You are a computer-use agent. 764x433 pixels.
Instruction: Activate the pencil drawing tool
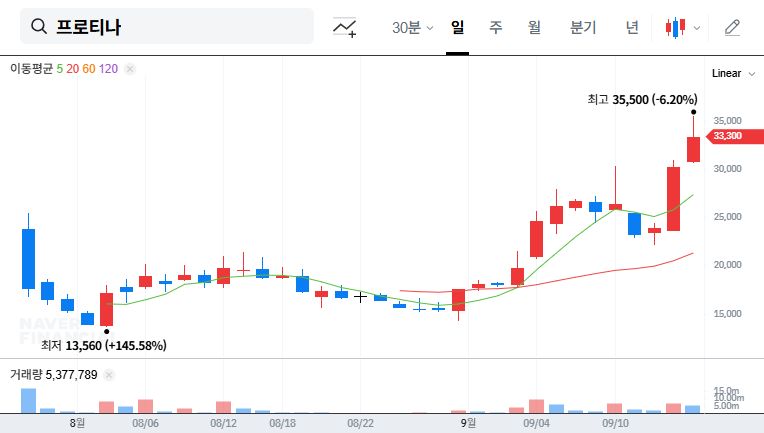tap(732, 28)
